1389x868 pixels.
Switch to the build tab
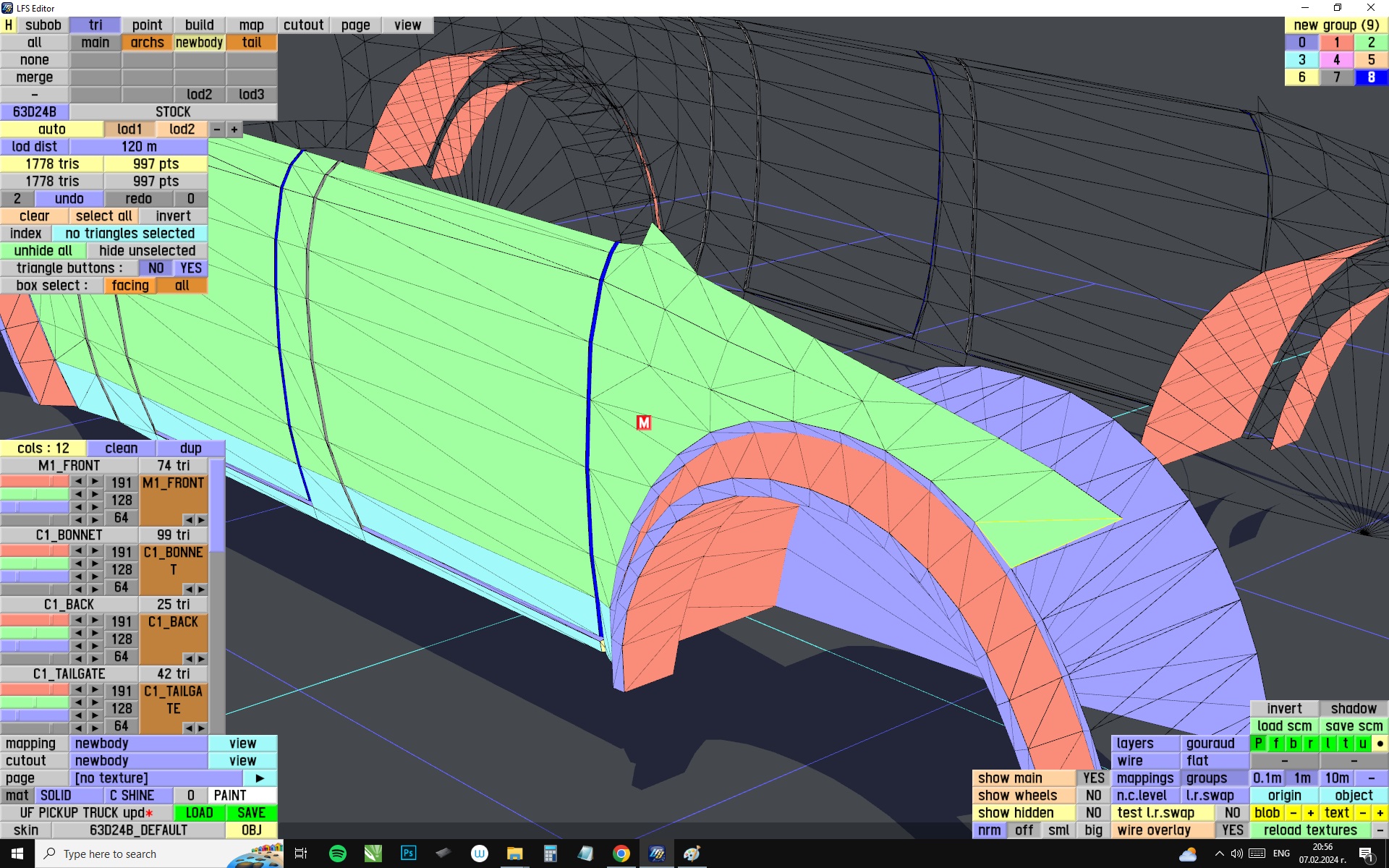coord(199,25)
